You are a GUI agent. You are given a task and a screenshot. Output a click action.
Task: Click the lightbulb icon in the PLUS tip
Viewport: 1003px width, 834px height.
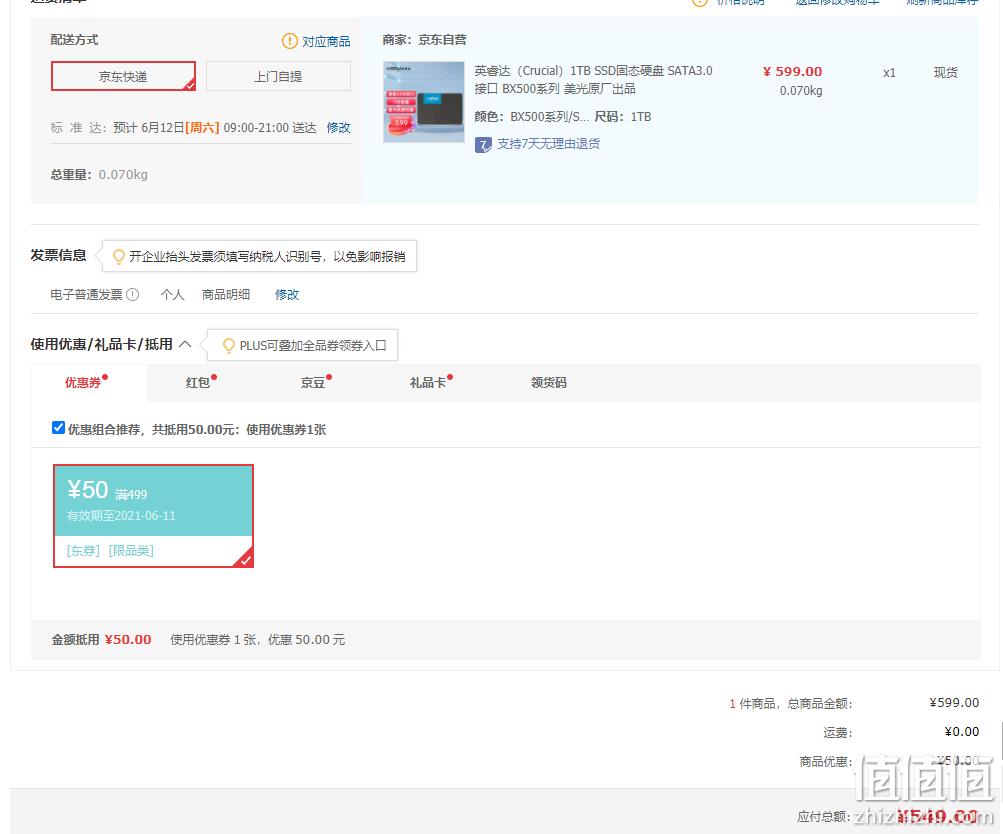(x=228, y=346)
